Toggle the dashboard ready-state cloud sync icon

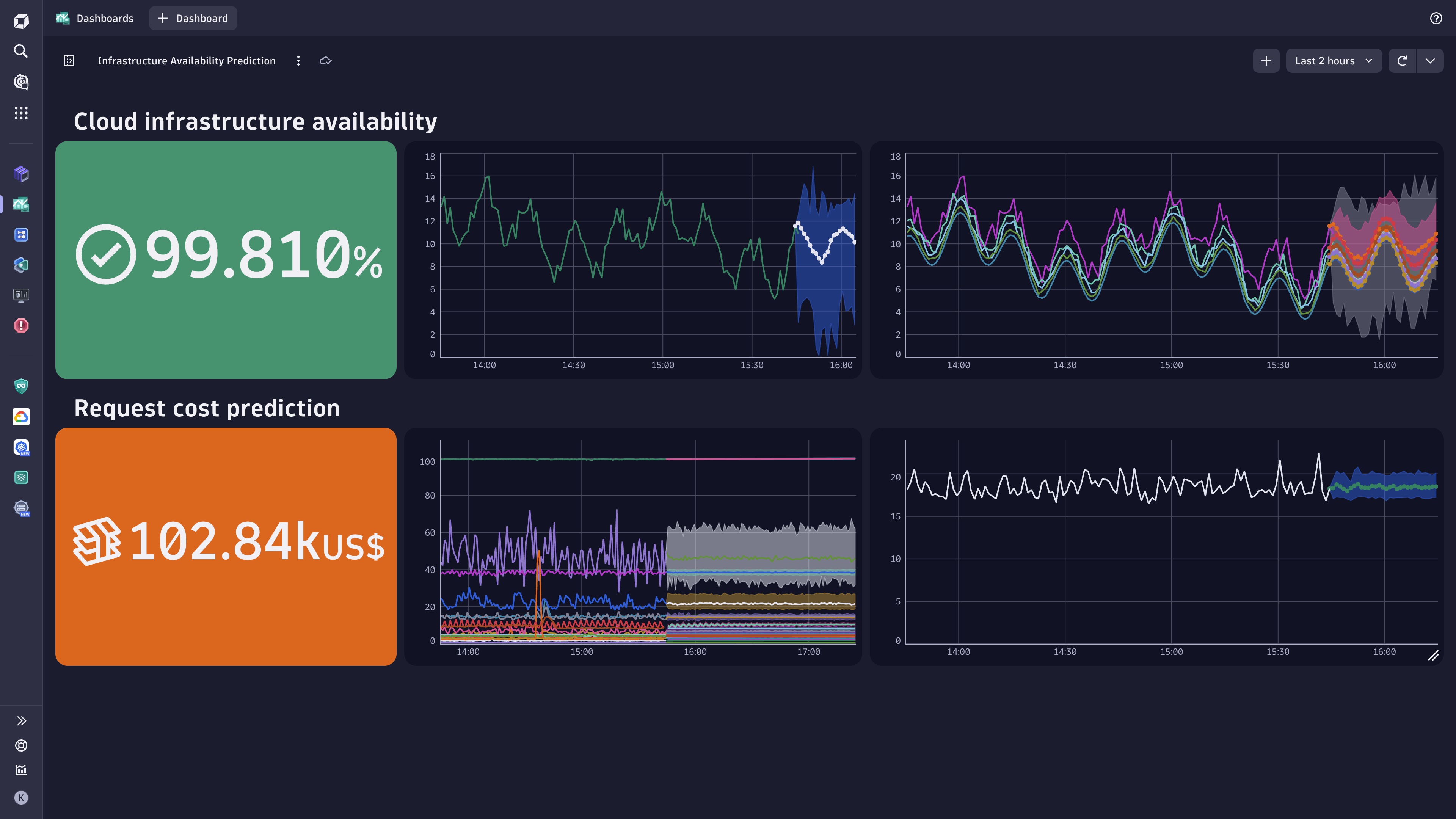pos(326,61)
